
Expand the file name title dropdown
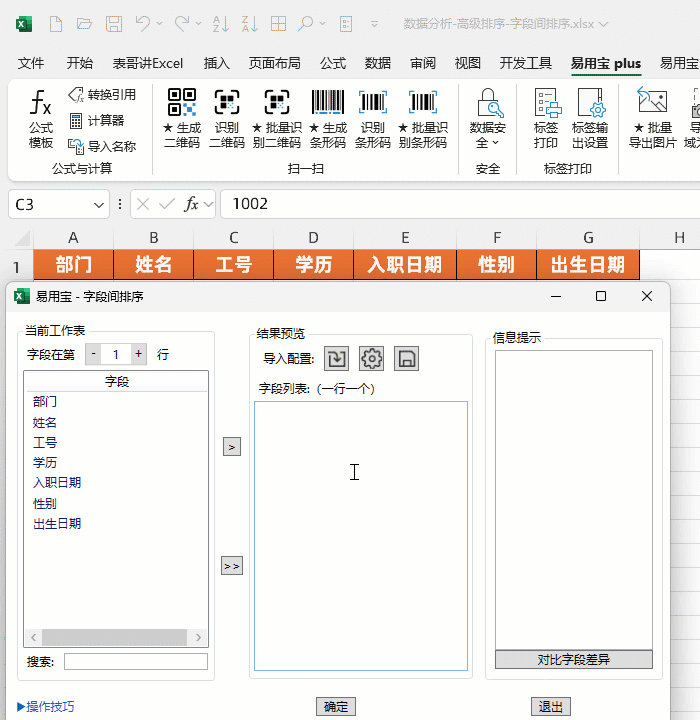point(604,24)
